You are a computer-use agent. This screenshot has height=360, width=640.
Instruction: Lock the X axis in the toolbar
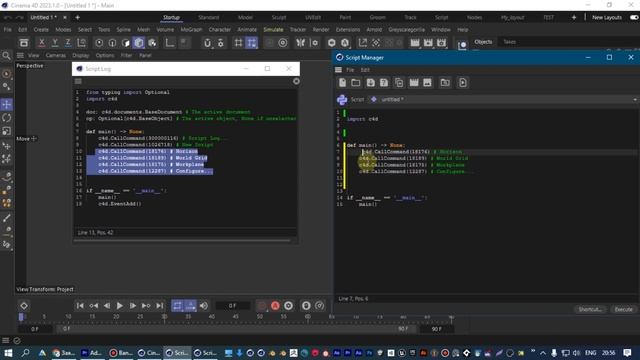point(41,42)
